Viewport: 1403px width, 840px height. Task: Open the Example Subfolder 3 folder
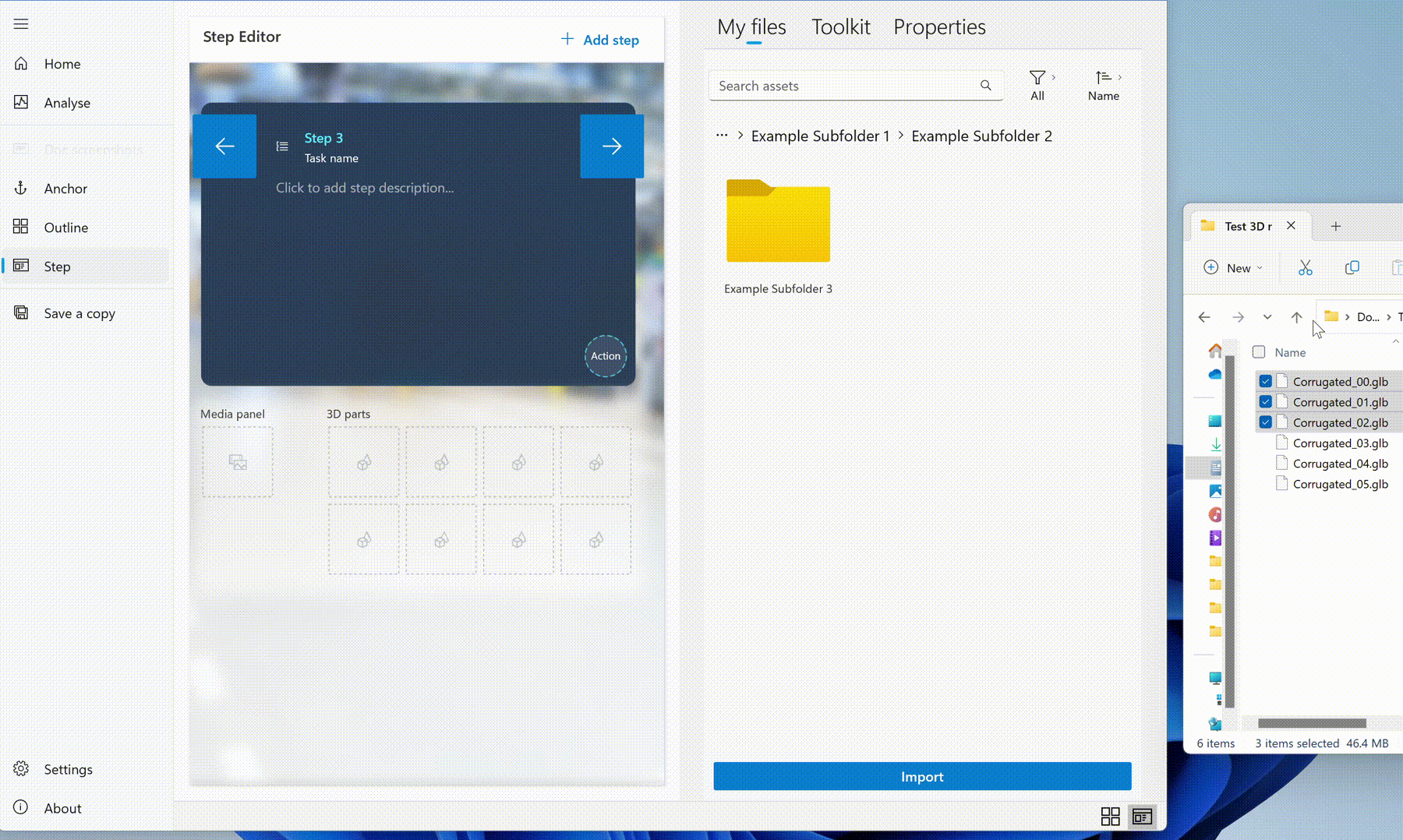point(778,237)
